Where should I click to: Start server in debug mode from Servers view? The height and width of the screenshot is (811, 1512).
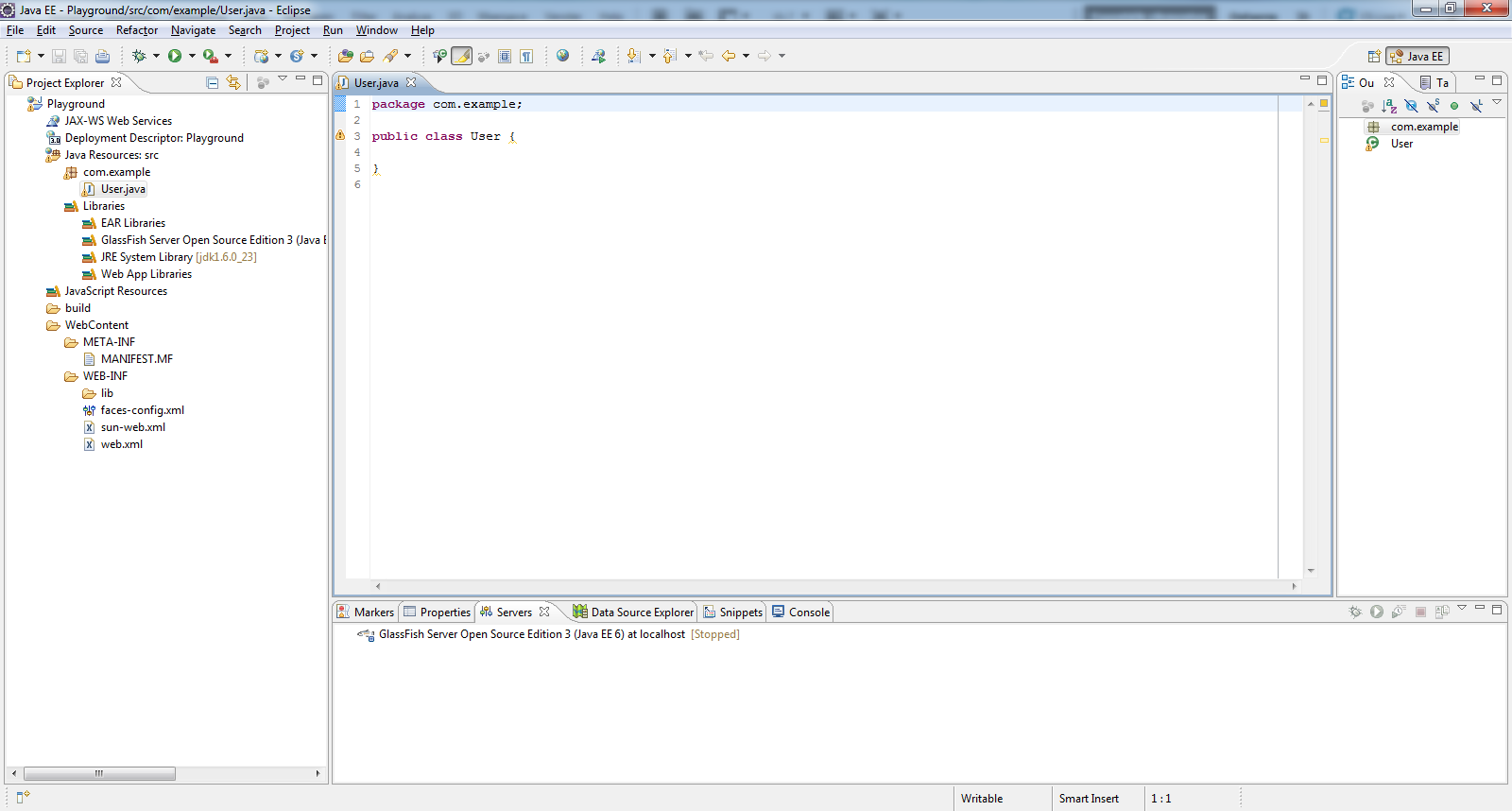pos(1355,612)
